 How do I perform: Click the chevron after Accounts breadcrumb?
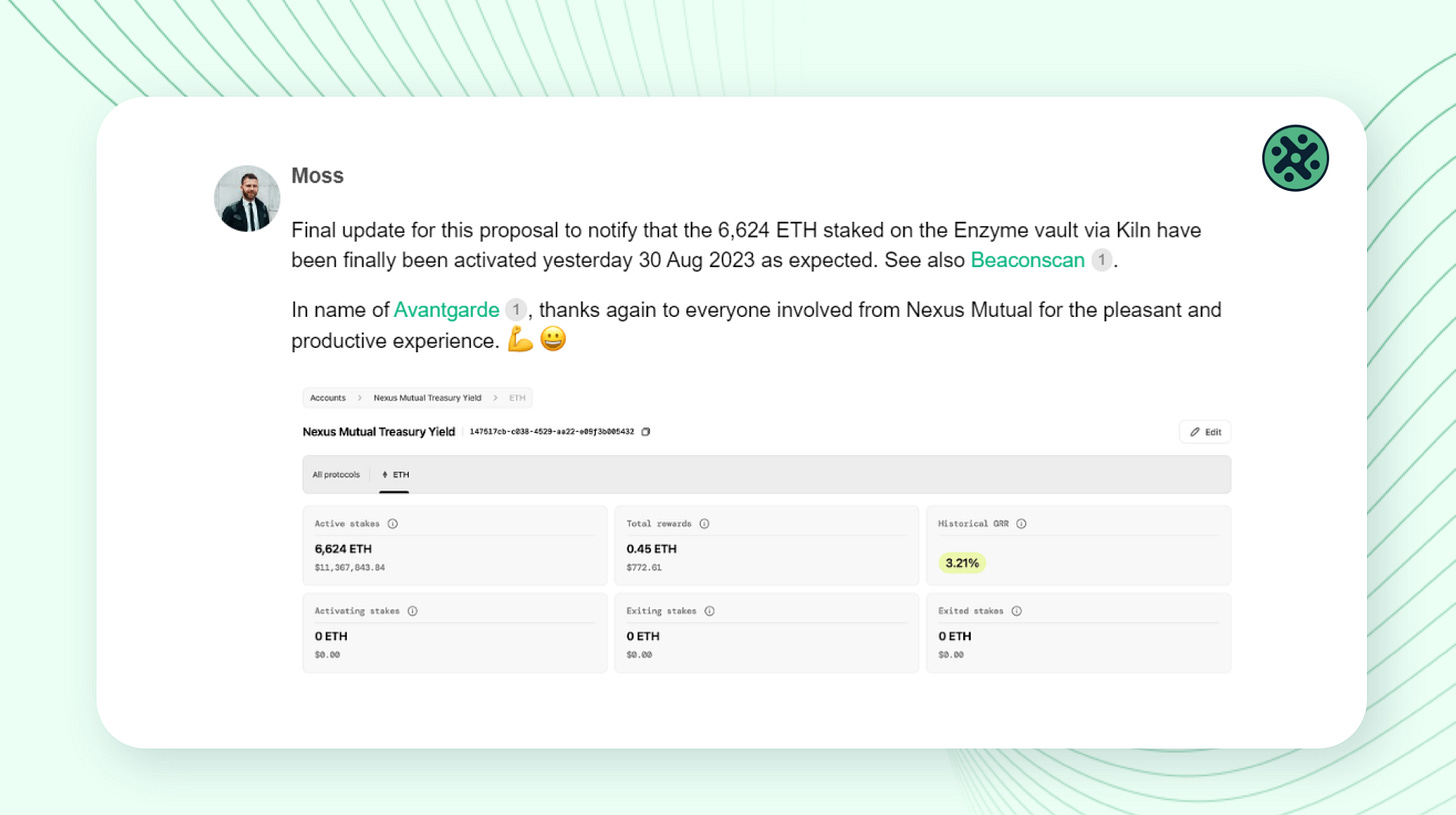tap(359, 397)
